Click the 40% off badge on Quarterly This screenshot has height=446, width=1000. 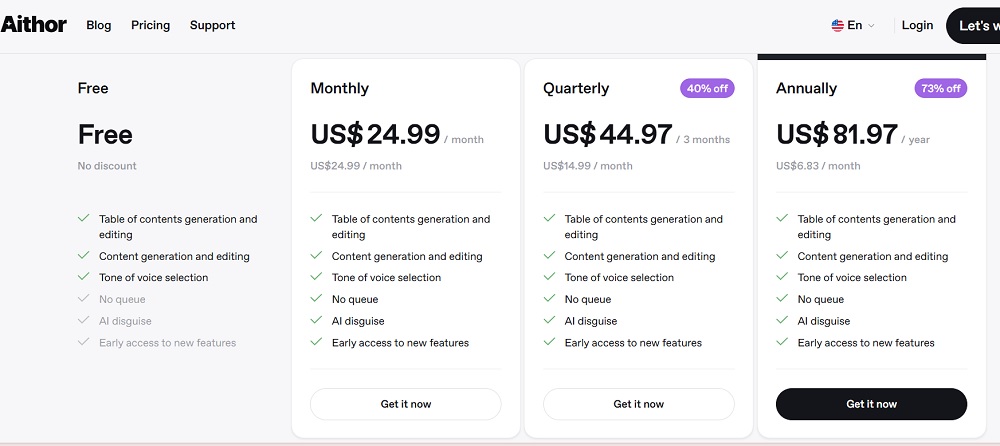point(707,88)
